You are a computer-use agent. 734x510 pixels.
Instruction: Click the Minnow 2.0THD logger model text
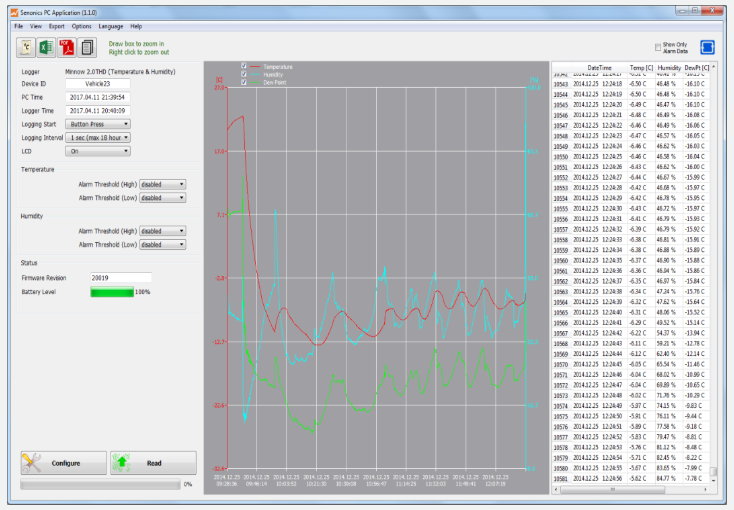click(120, 72)
